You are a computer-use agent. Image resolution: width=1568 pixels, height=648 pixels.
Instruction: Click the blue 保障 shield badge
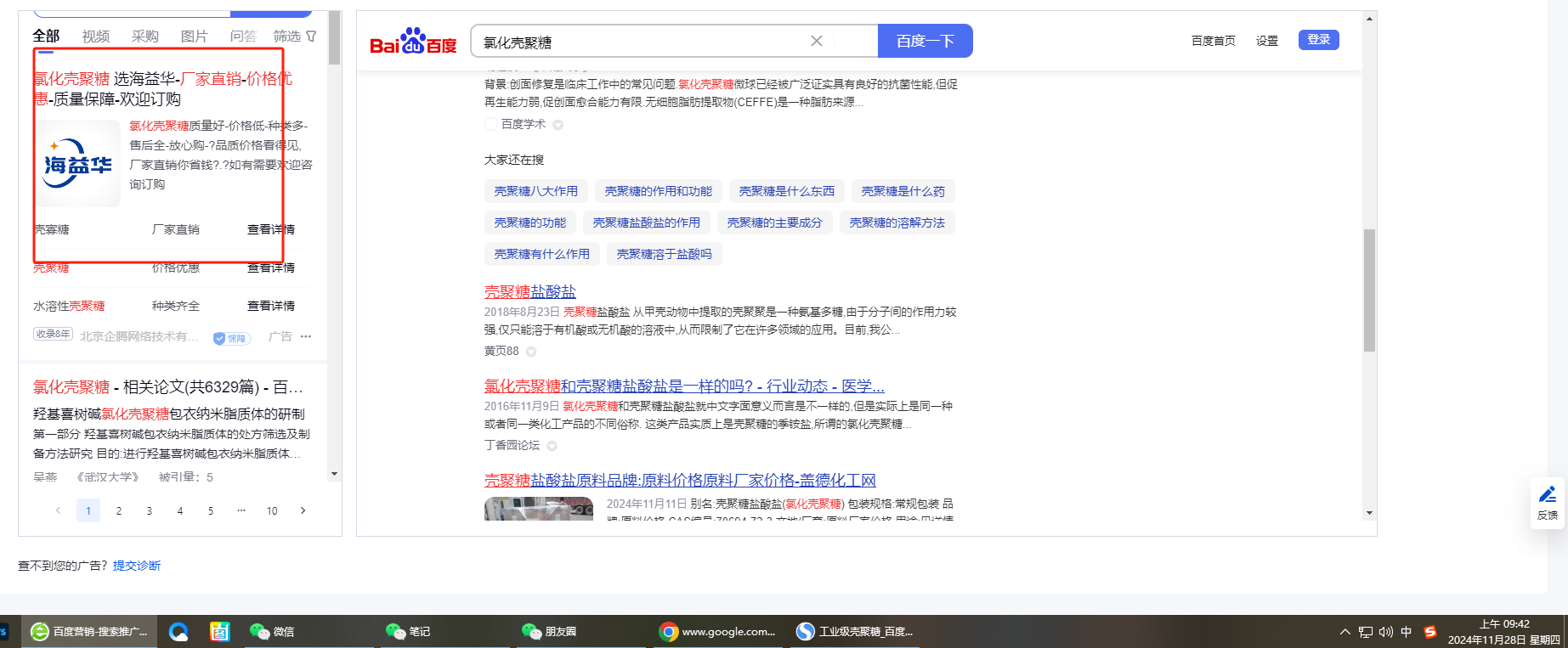[230, 338]
